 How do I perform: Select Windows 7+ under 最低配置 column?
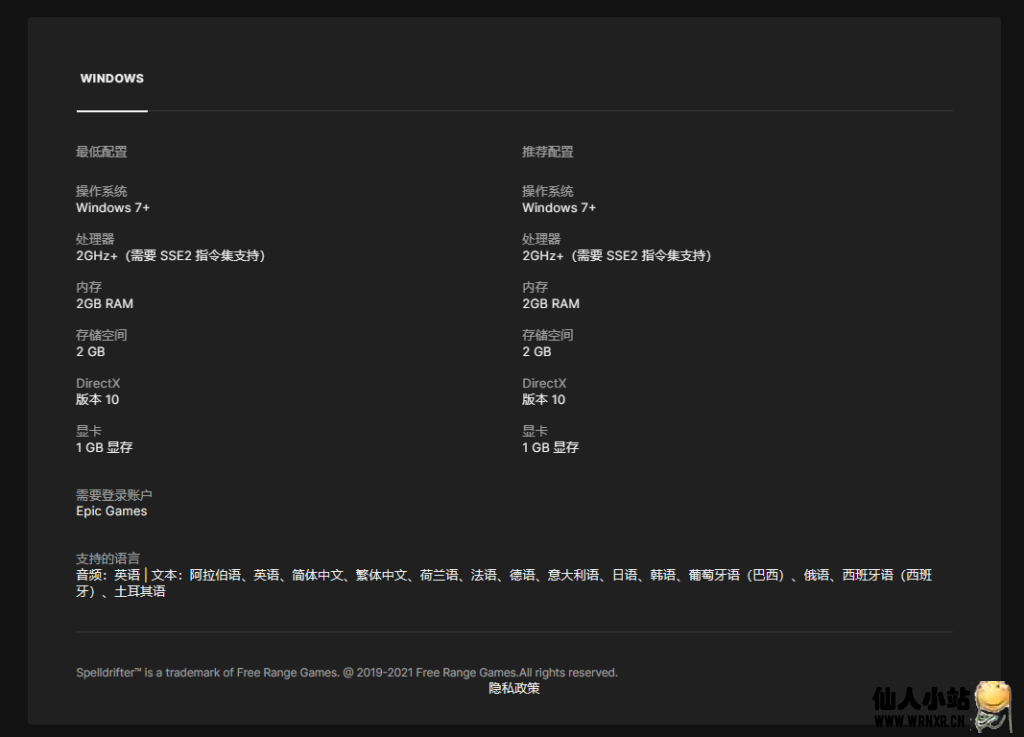(x=113, y=208)
